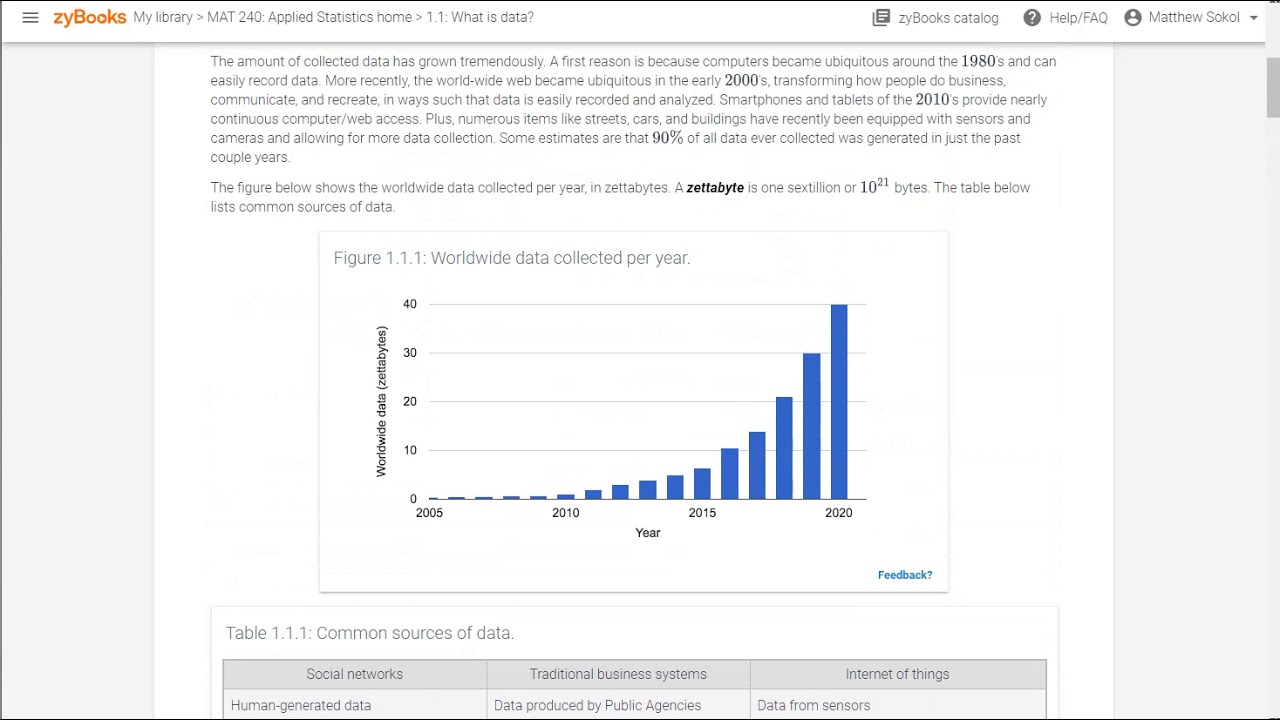Click the "Social networks" table header
Image resolution: width=1280 pixels, height=720 pixels.
(355, 674)
